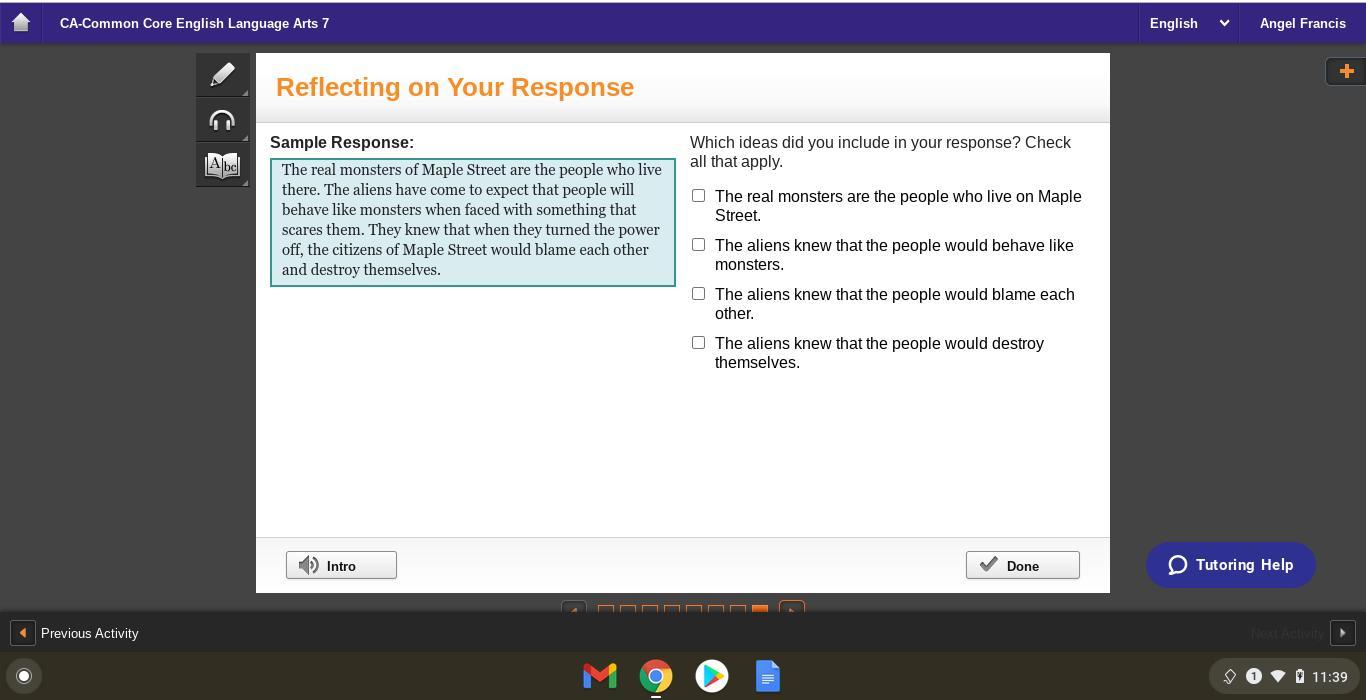1366x700 pixels.
Task: Check the battery status icon
Action: pyautogui.click(x=1300, y=677)
